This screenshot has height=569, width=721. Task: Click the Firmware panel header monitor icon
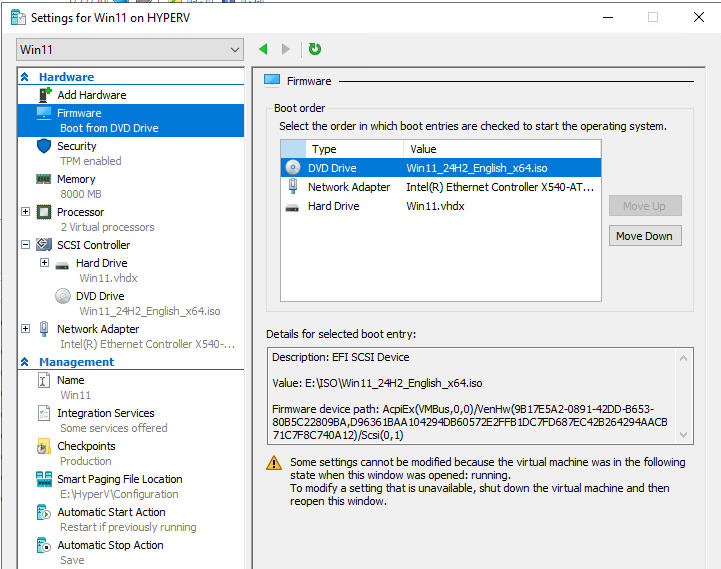[x=272, y=80]
